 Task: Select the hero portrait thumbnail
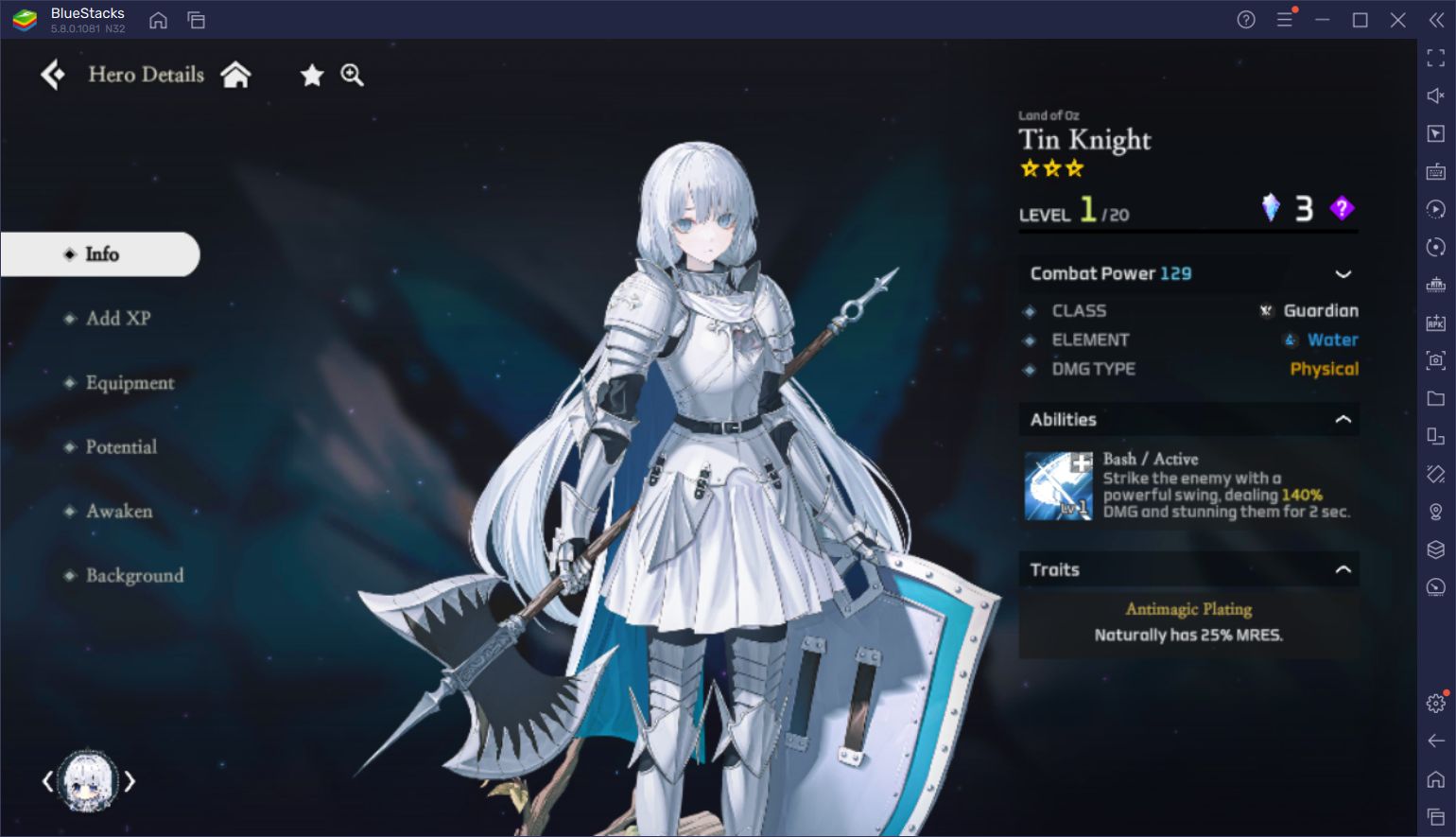point(88,781)
